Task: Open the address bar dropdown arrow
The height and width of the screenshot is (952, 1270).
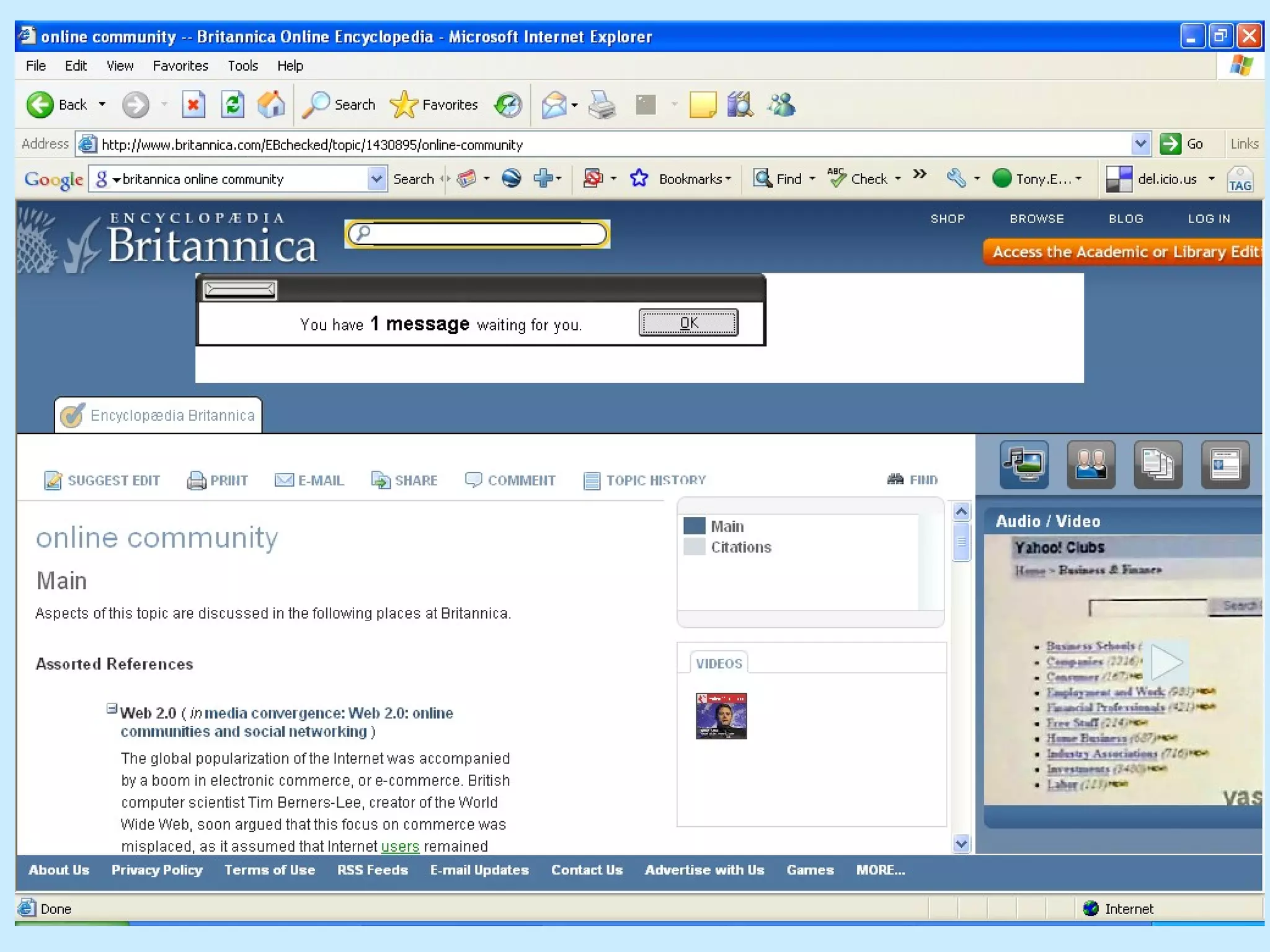Action: coord(1140,144)
